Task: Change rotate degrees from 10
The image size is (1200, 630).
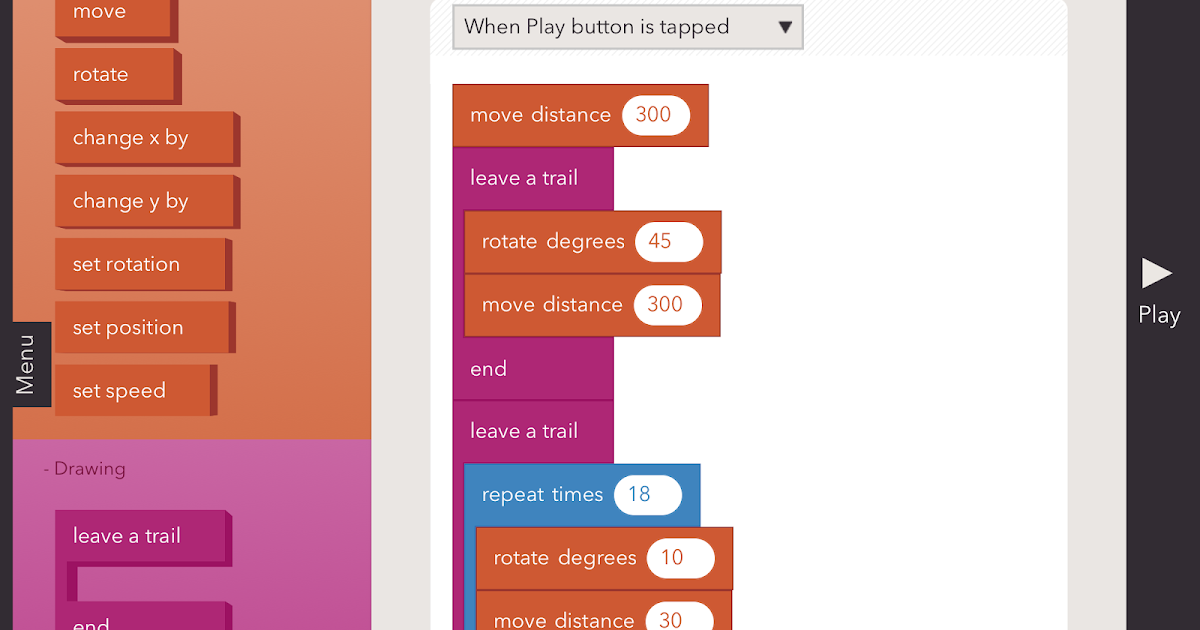Action: click(x=681, y=558)
